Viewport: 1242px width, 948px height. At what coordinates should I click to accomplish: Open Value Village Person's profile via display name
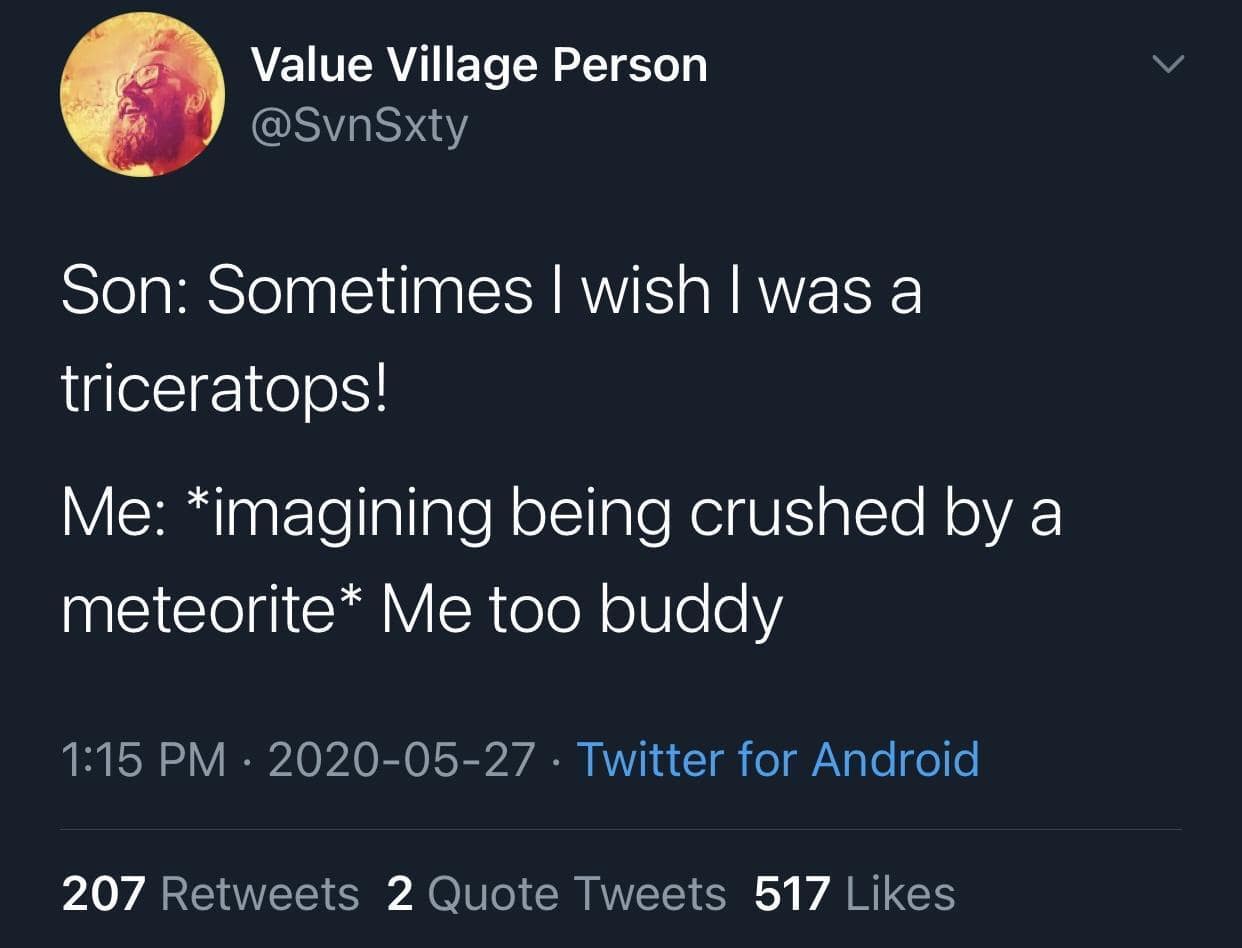pos(480,64)
